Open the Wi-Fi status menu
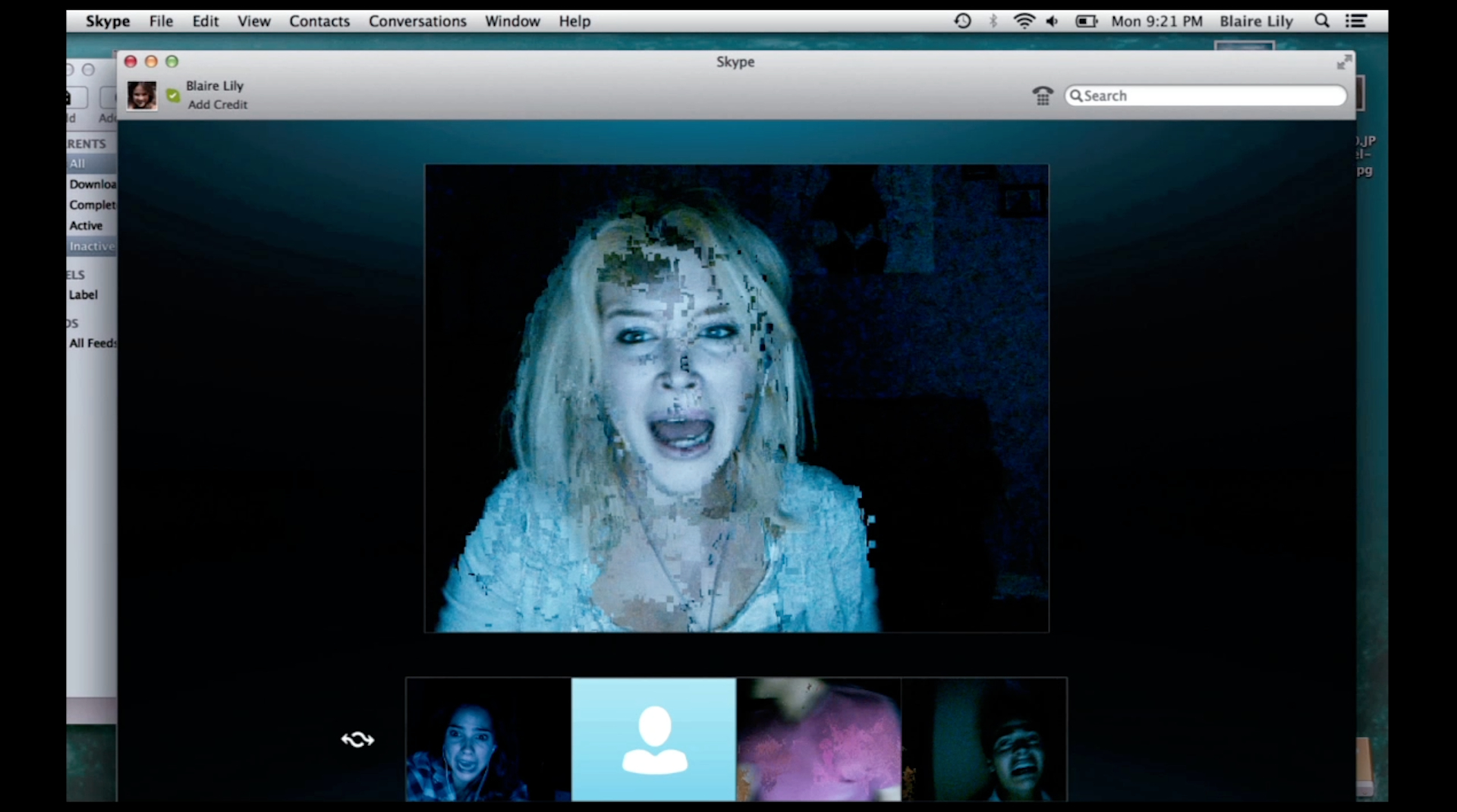This screenshot has width=1457, height=812. pos(1024,21)
